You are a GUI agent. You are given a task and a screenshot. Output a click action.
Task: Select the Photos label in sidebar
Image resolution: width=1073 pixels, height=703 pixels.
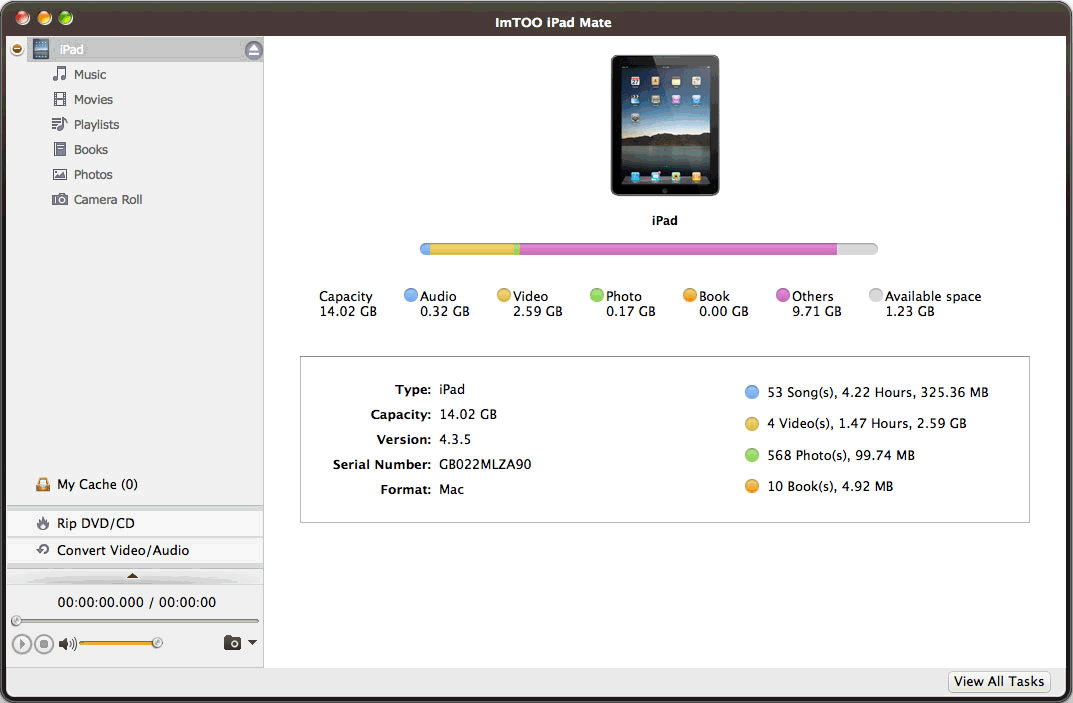tap(93, 175)
